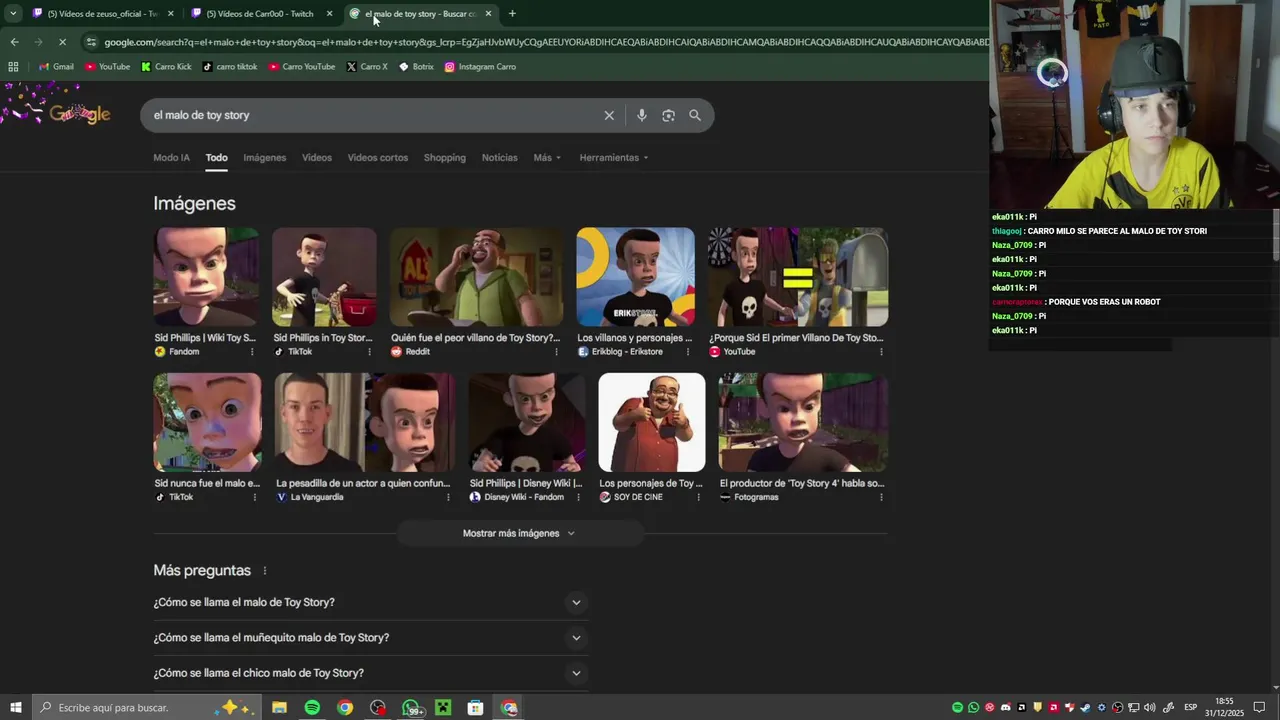The height and width of the screenshot is (720, 1280).
Task: Open Google Lens image search icon
Action: (x=668, y=115)
